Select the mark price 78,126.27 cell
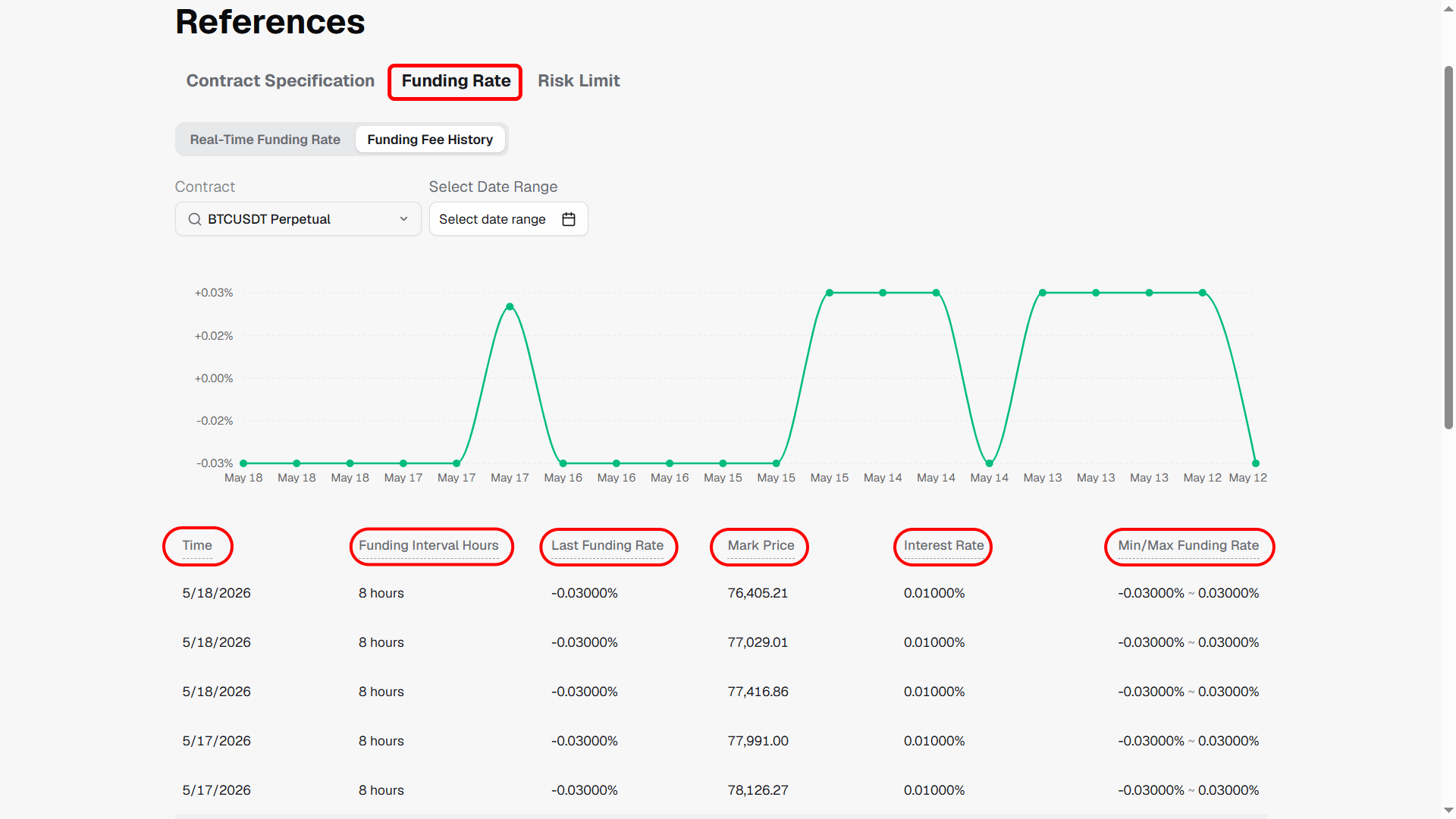Image resolution: width=1456 pixels, height=819 pixels. click(x=758, y=790)
